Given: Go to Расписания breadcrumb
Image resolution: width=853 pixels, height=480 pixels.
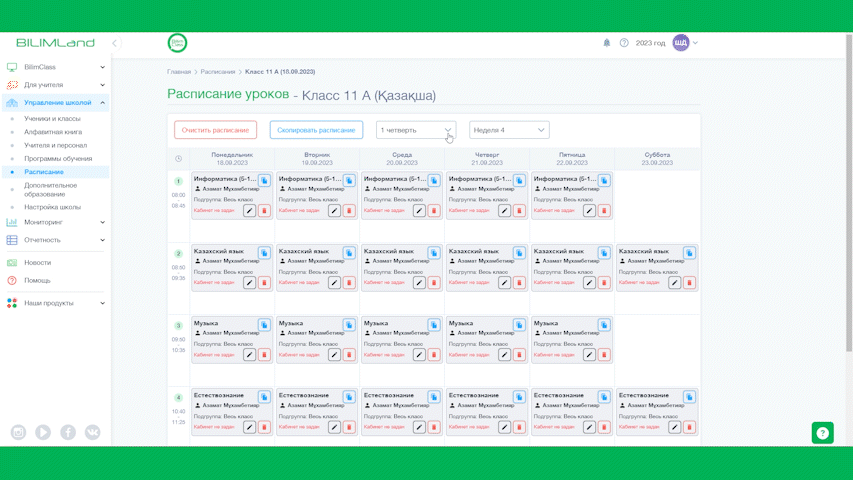Looking at the screenshot, I should 218,72.
